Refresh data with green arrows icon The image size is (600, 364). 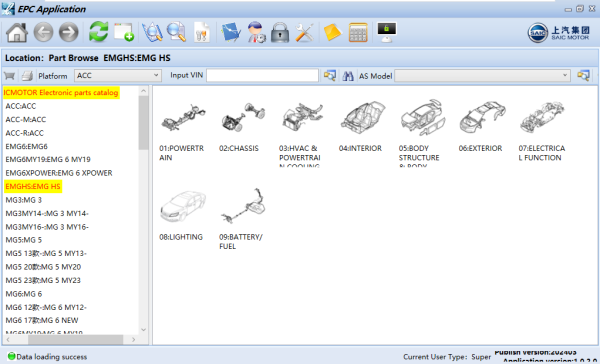click(x=98, y=32)
